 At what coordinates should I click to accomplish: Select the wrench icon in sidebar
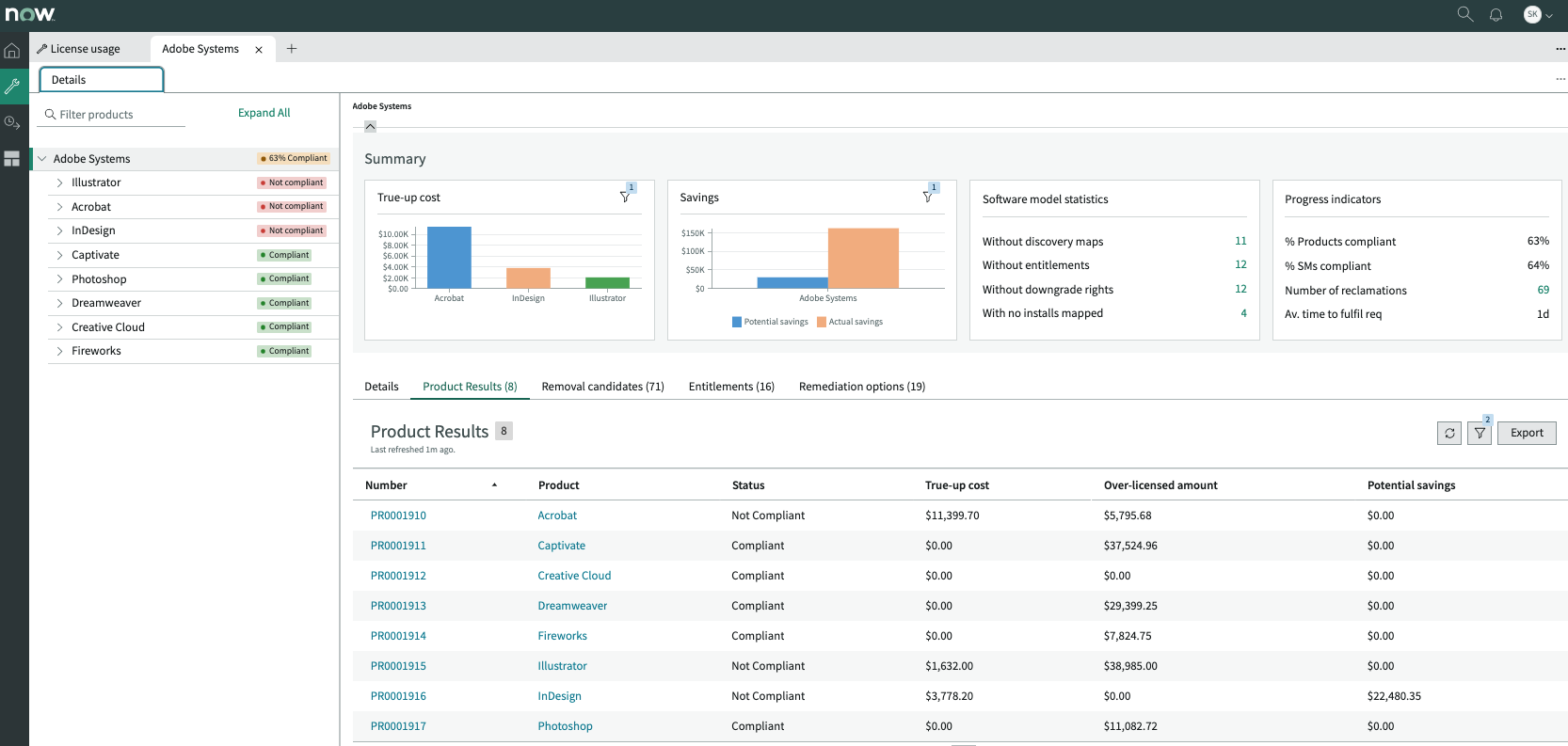(x=12, y=87)
